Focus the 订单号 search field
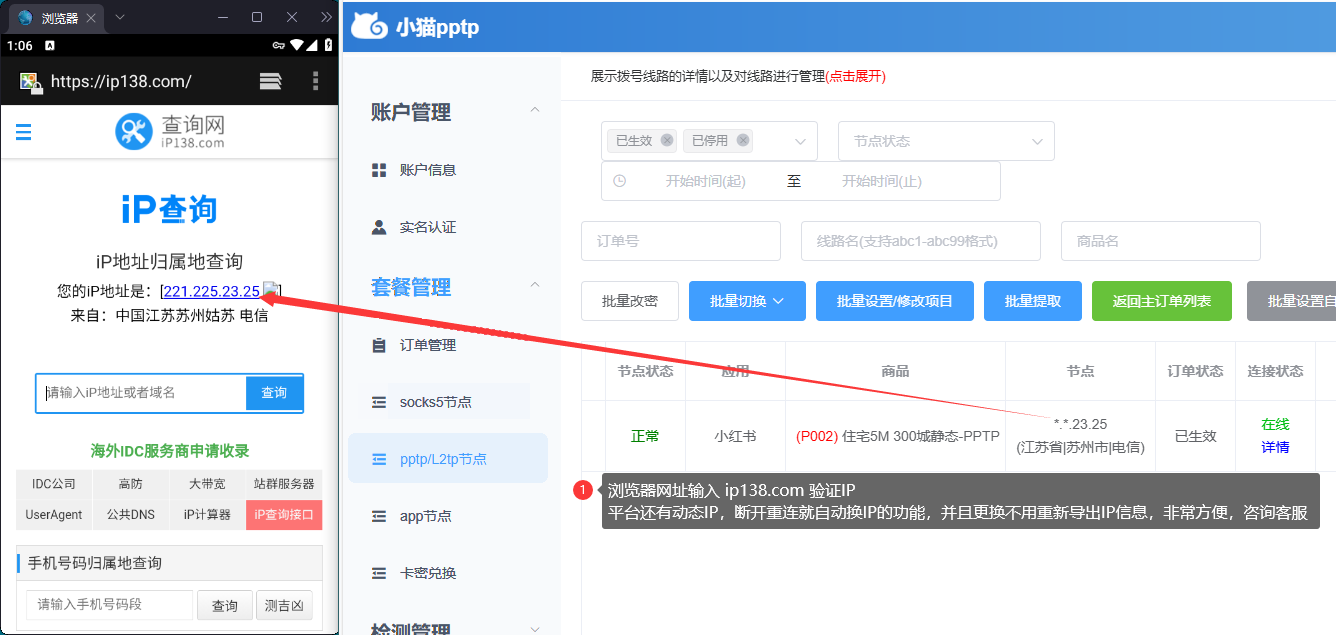 coord(681,241)
